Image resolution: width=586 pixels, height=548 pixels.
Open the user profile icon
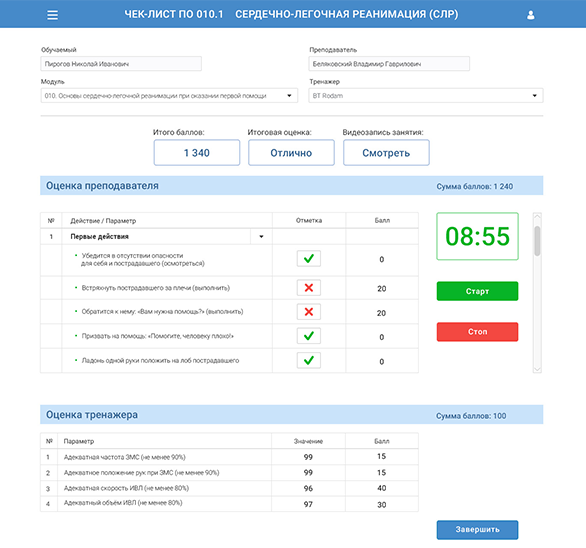pyautogui.click(x=530, y=15)
